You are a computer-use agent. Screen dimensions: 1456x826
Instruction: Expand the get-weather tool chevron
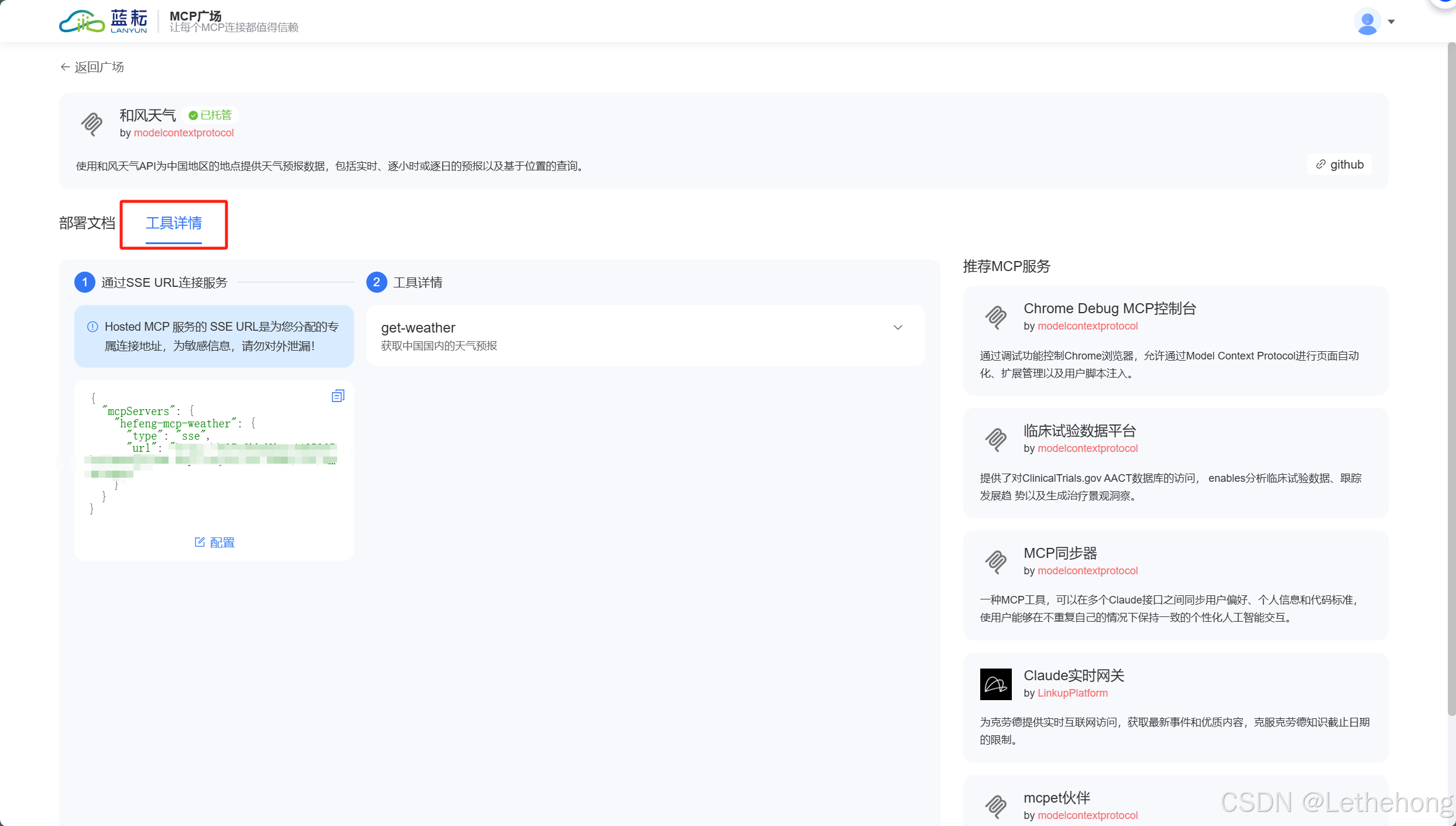(x=898, y=327)
